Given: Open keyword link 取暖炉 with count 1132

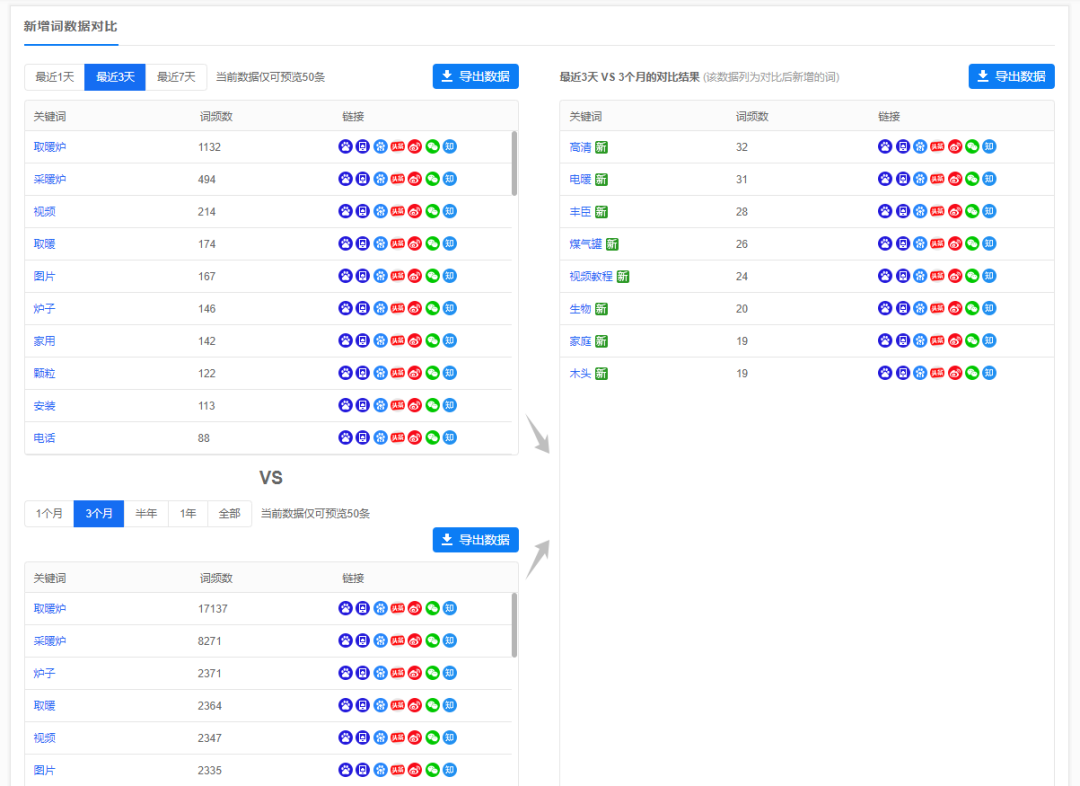Looking at the screenshot, I should click(x=50, y=147).
